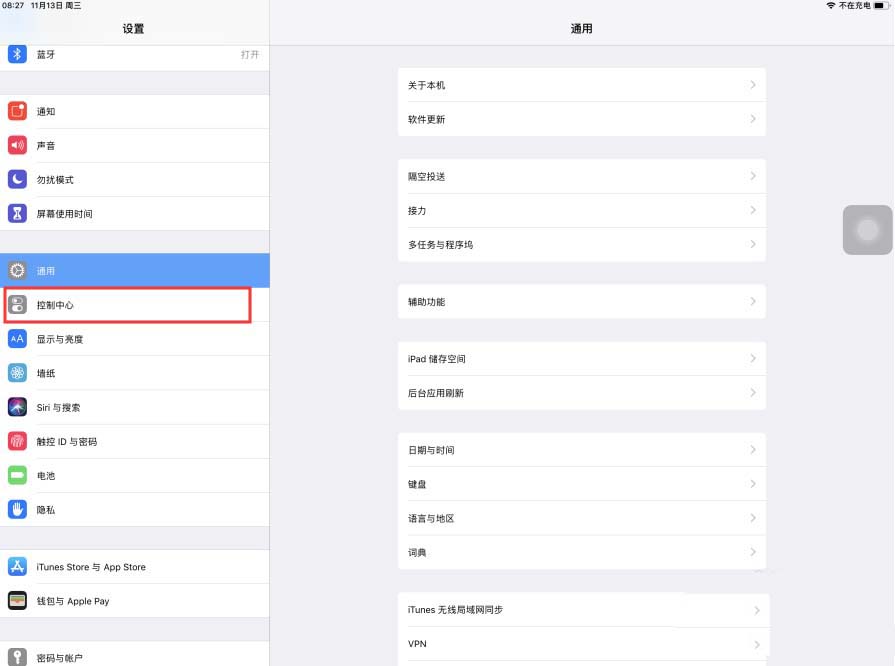
Task: Expand 关于本机 using its chevron
Action: pyautogui.click(x=752, y=85)
